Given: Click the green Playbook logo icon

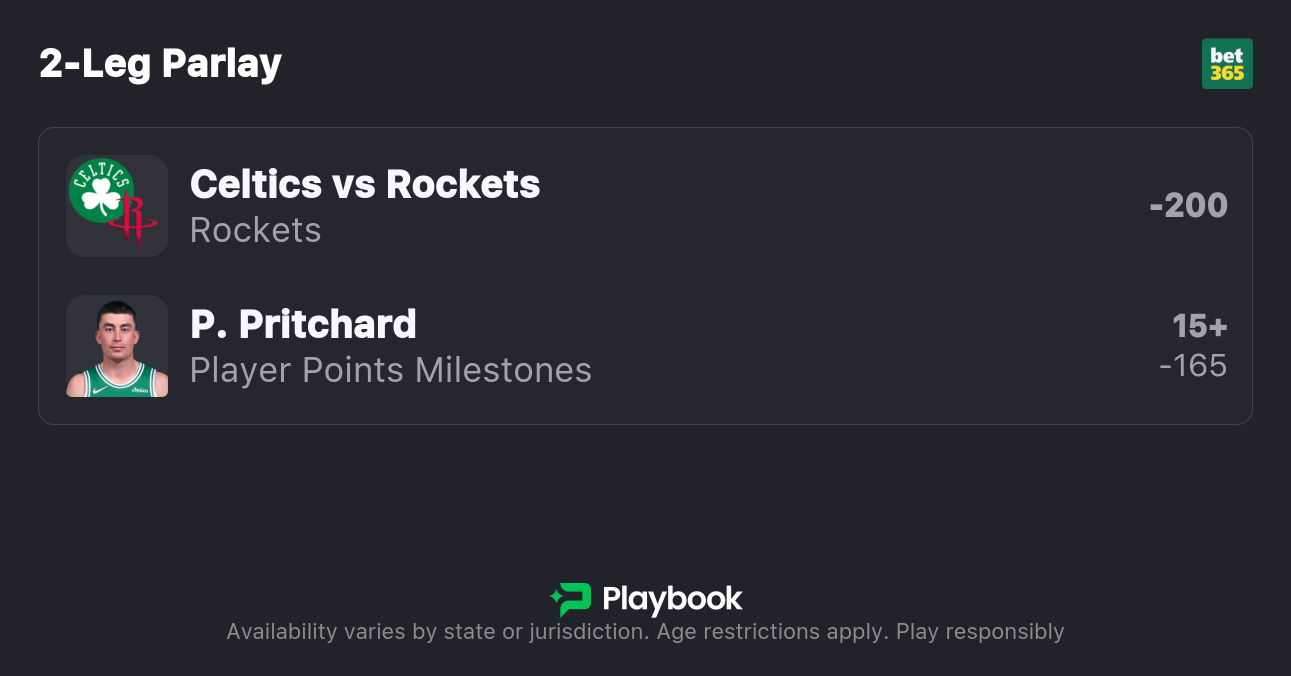Looking at the screenshot, I should [570, 599].
